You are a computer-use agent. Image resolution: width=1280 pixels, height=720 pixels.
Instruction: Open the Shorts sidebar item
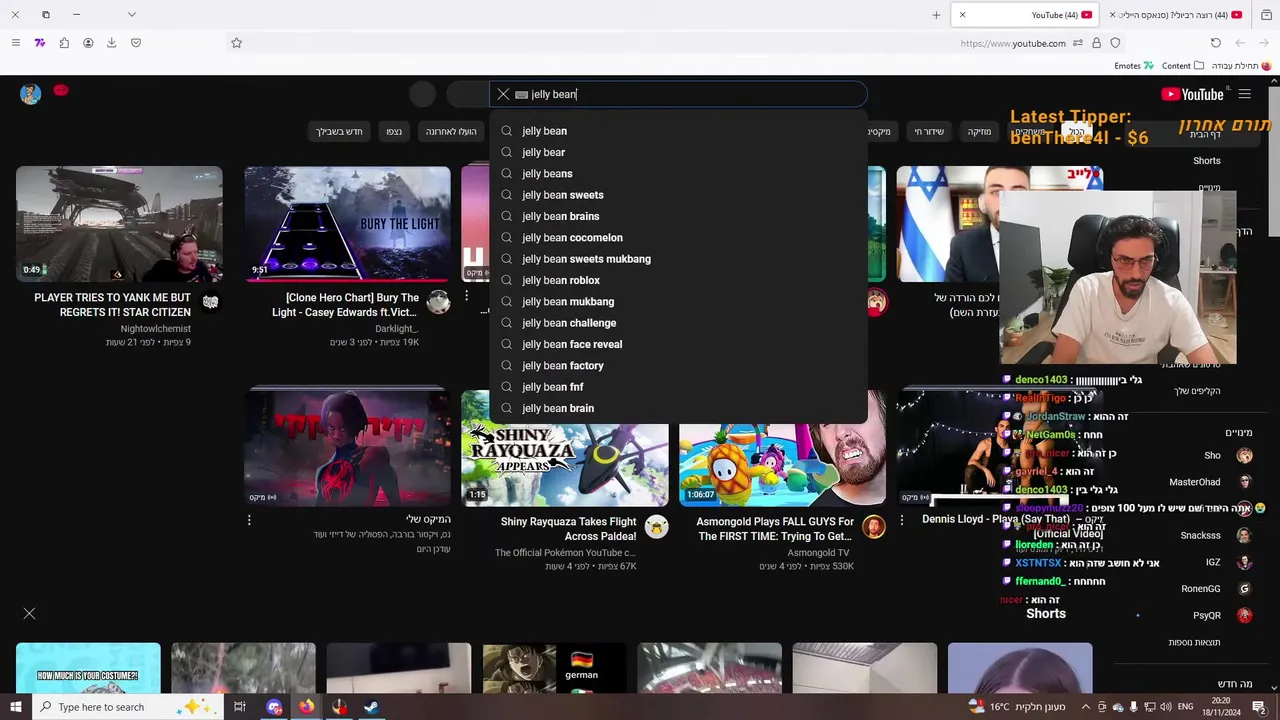point(1207,161)
